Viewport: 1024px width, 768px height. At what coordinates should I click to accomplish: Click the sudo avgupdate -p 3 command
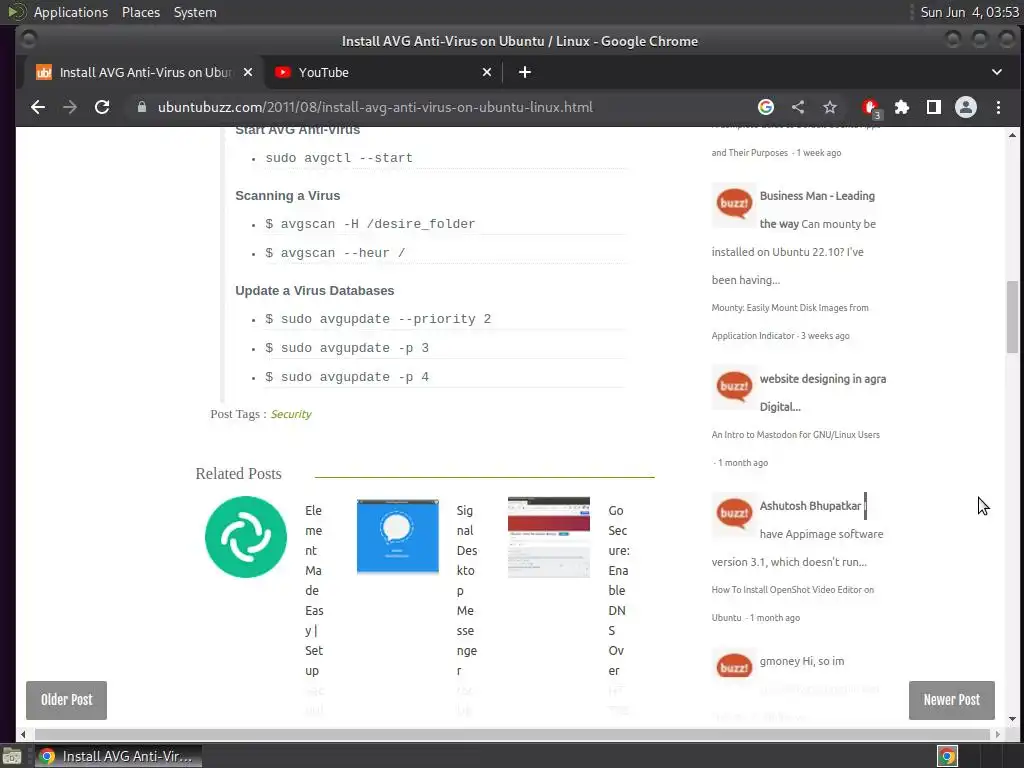pyautogui.click(x=347, y=348)
